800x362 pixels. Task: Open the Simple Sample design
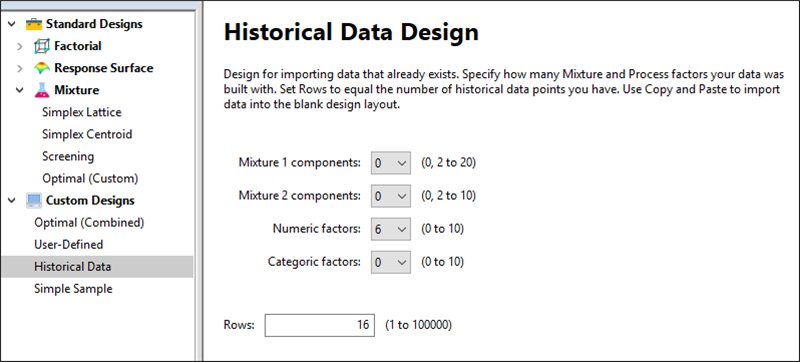(x=73, y=289)
